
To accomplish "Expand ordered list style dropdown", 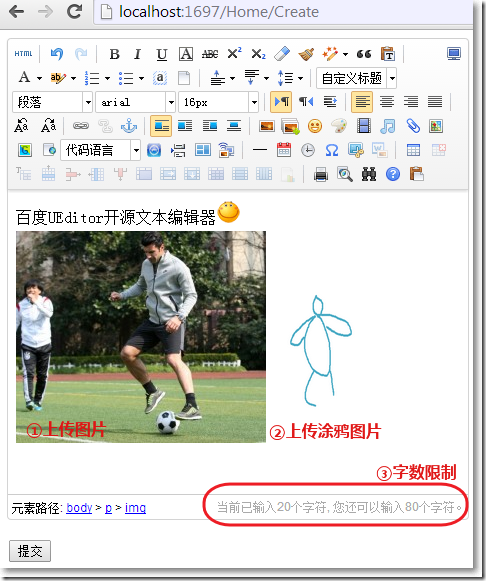I will (107, 78).
